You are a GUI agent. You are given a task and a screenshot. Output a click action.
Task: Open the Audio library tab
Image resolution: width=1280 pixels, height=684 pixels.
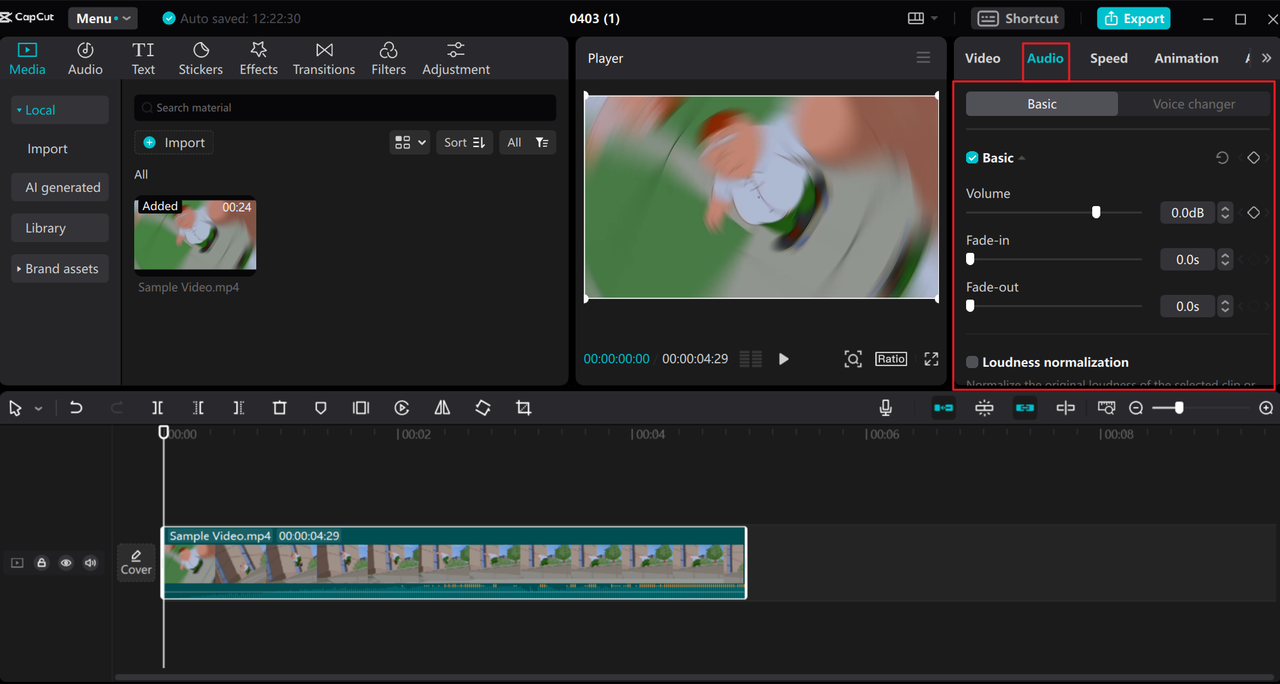click(x=85, y=59)
